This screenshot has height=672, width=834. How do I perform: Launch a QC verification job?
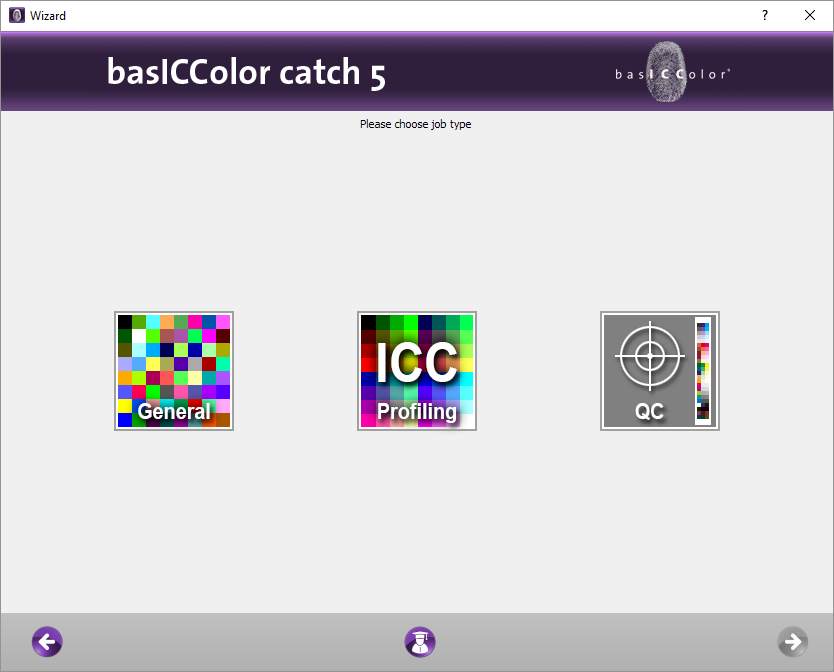pyautogui.click(x=659, y=371)
